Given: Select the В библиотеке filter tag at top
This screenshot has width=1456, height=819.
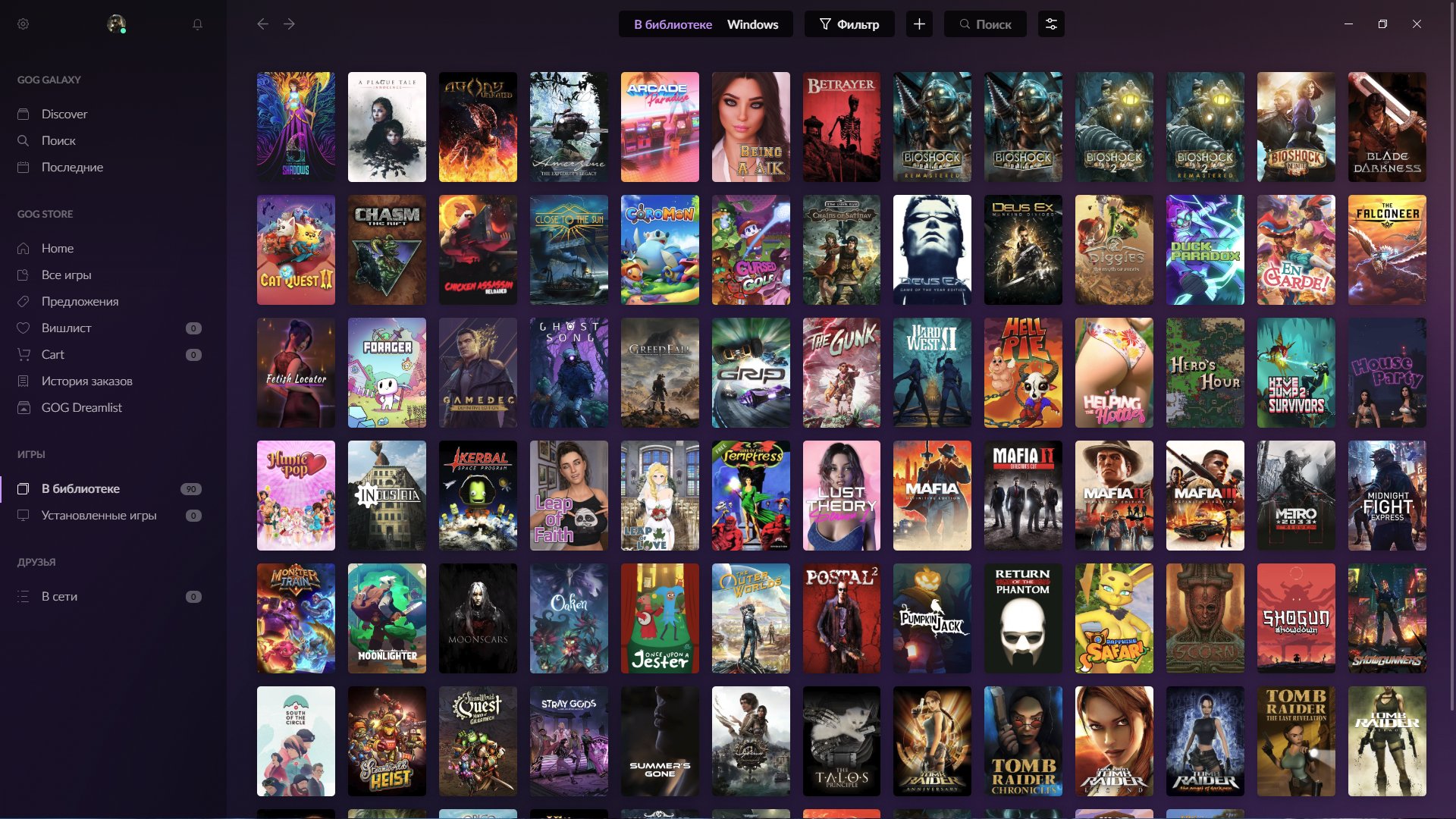Looking at the screenshot, I should coord(673,24).
